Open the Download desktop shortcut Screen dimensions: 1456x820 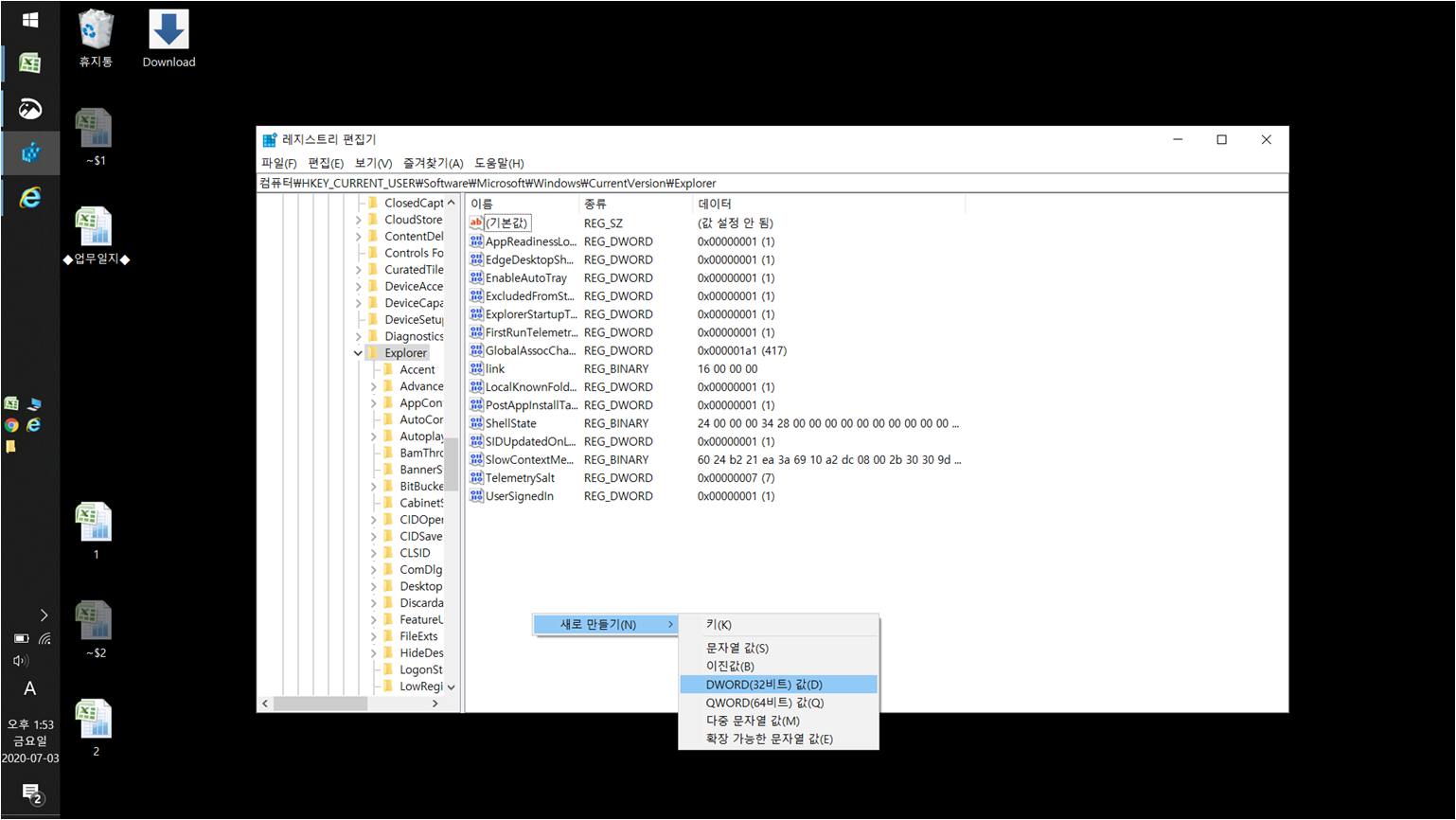pyautogui.click(x=169, y=38)
